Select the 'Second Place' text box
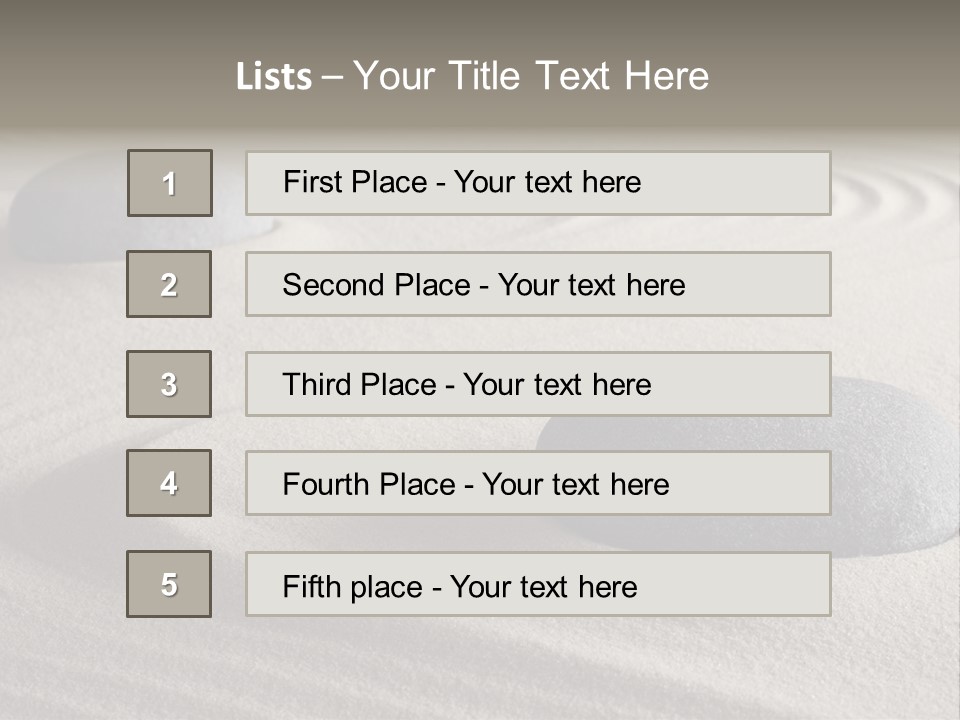The width and height of the screenshot is (960, 720). (x=538, y=284)
